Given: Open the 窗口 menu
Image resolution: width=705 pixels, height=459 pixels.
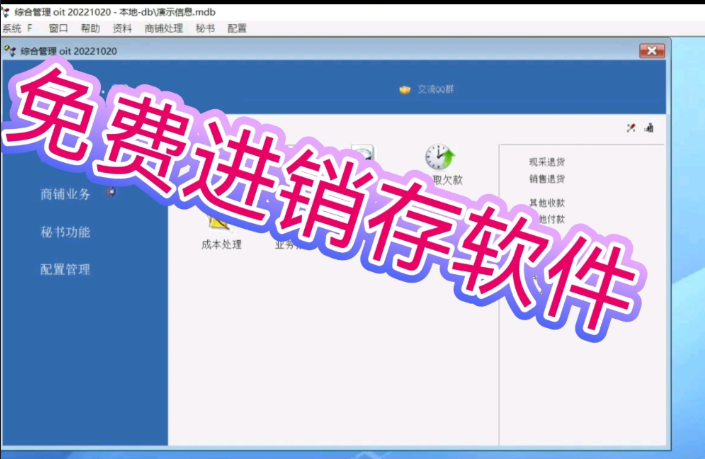Looking at the screenshot, I should 58,29.
